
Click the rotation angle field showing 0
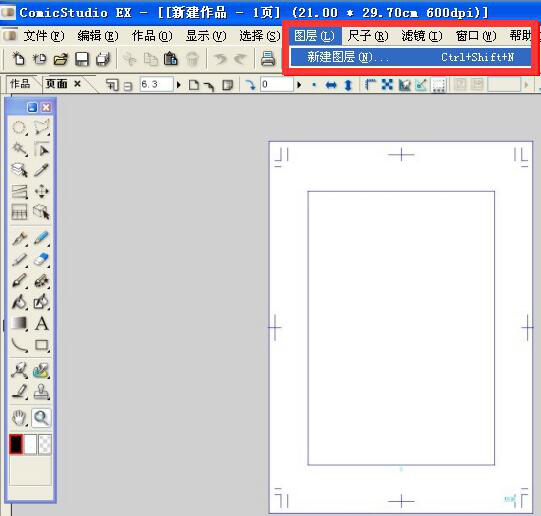(x=277, y=85)
